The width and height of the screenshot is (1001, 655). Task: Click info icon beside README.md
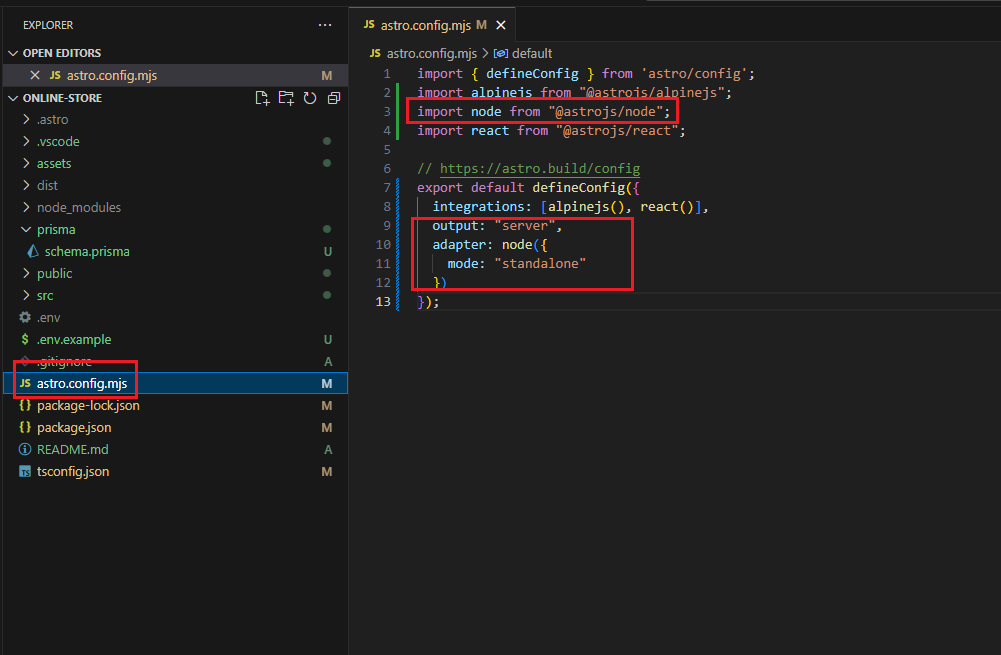(25, 449)
